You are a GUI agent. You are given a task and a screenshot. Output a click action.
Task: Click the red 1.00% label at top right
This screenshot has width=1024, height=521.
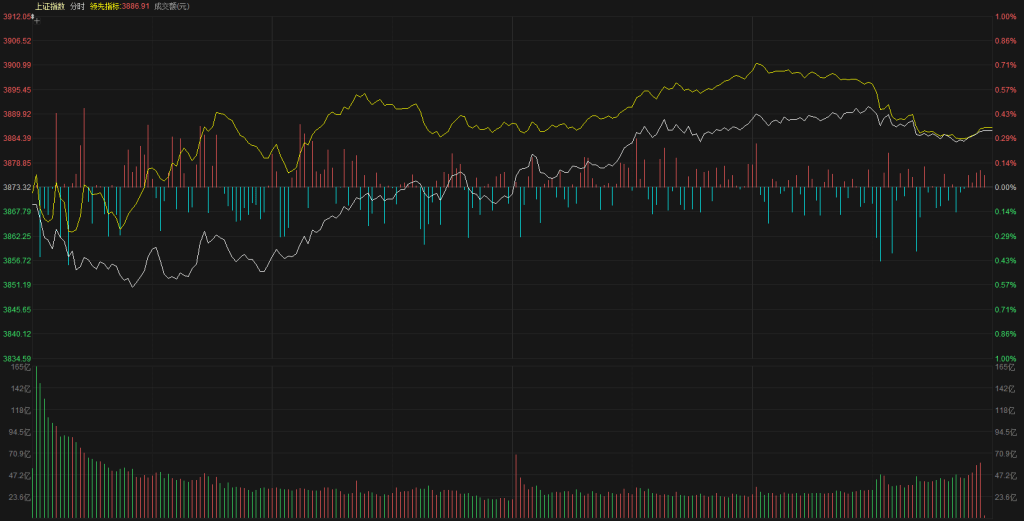(x=1005, y=17)
